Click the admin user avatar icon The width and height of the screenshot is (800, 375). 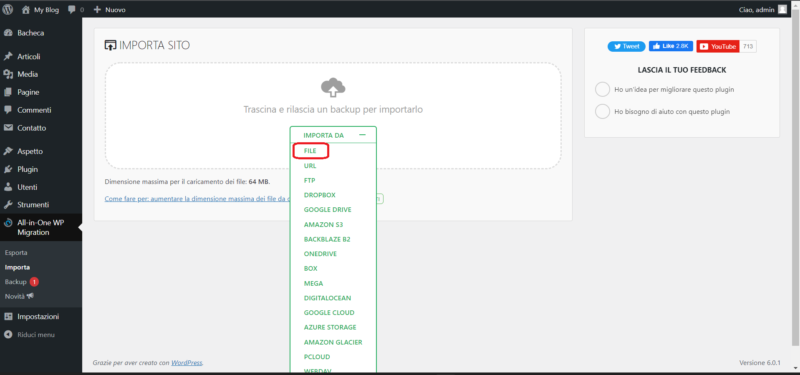(782, 9)
